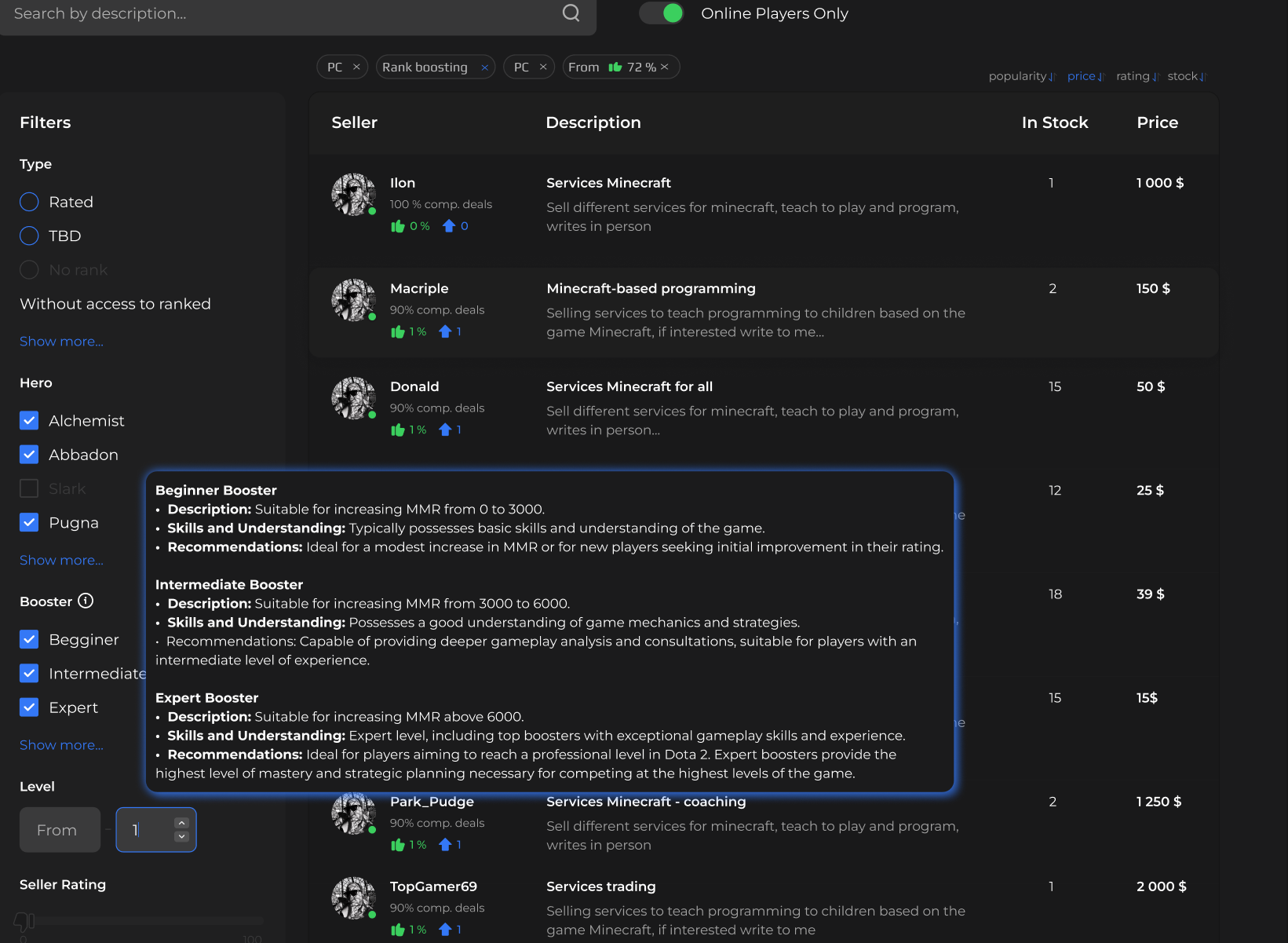Uncheck the Abbadon hero checkbox
The width and height of the screenshot is (1288, 943).
pyautogui.click(x=29, y=455)
